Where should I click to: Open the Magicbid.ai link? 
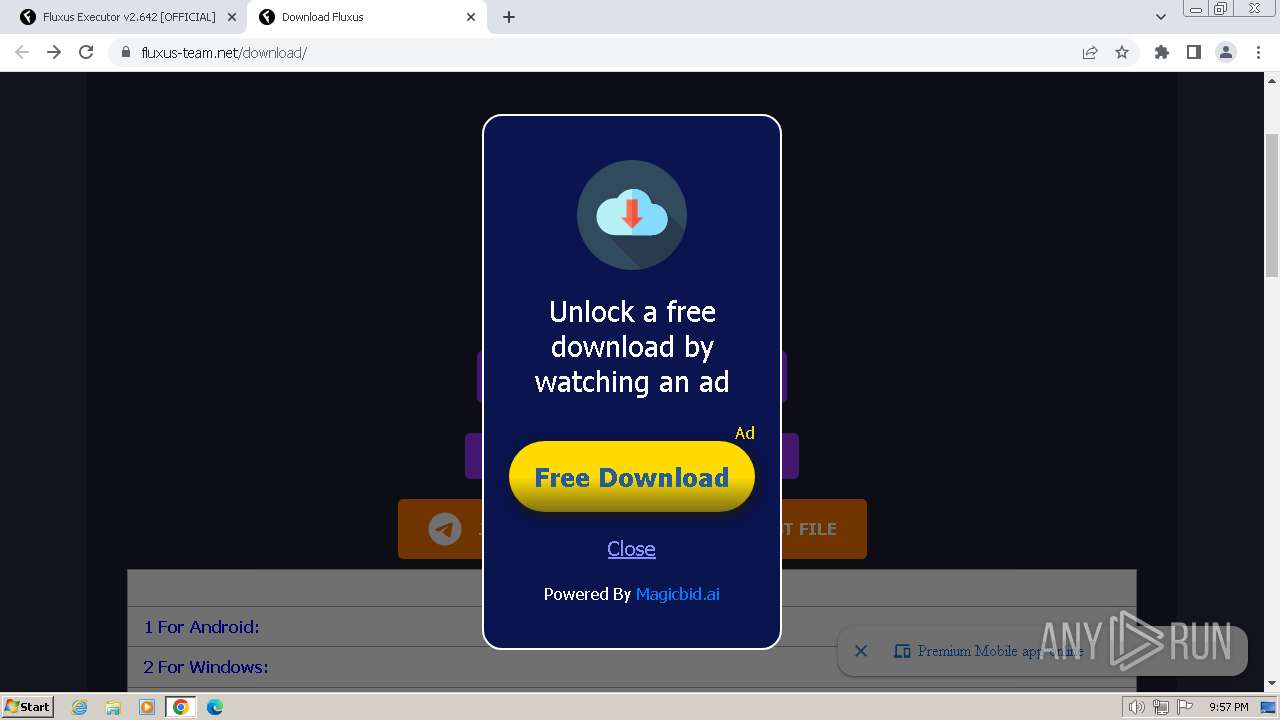point(677,594)
